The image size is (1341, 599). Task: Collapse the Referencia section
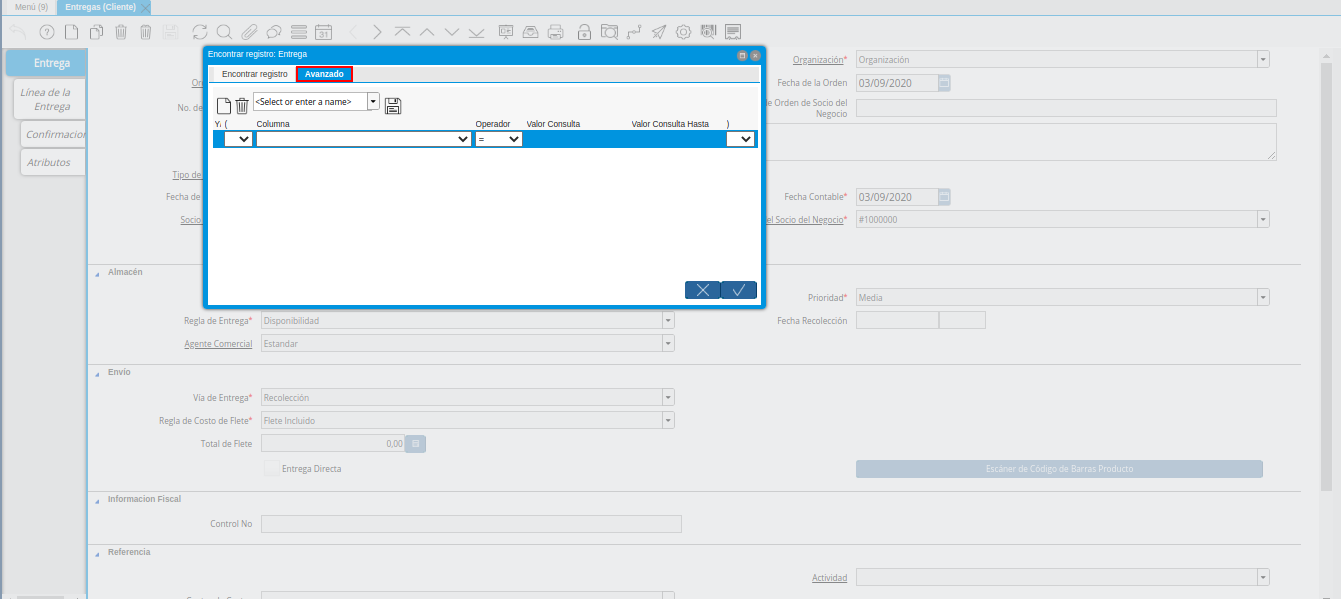98,552
